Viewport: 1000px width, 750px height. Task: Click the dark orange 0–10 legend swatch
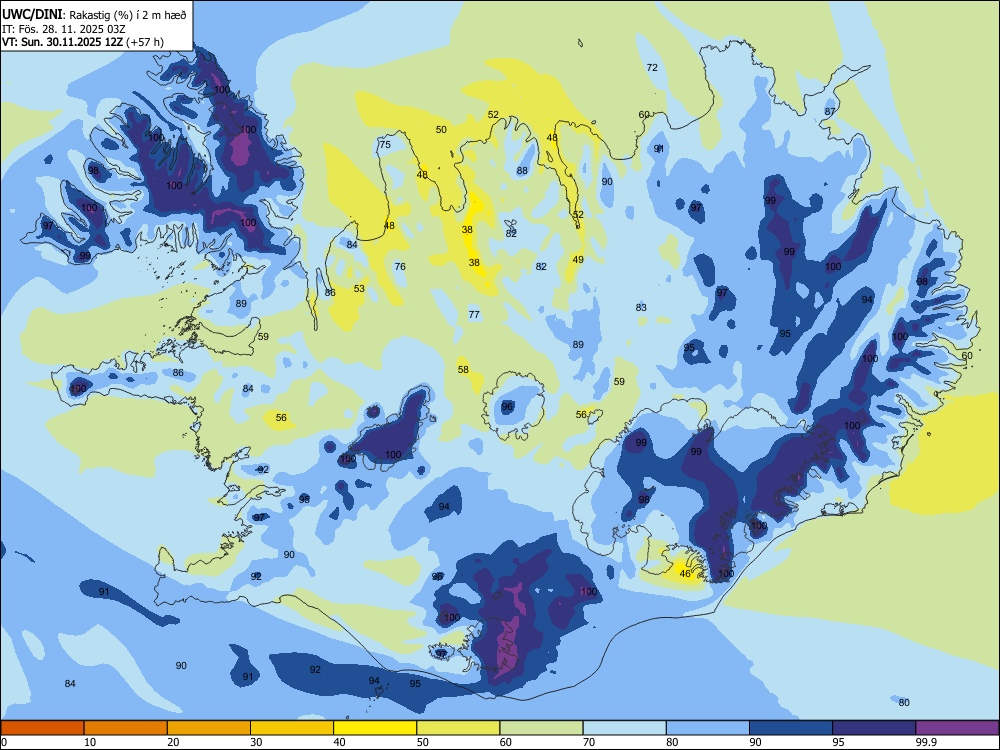(42, 728)
